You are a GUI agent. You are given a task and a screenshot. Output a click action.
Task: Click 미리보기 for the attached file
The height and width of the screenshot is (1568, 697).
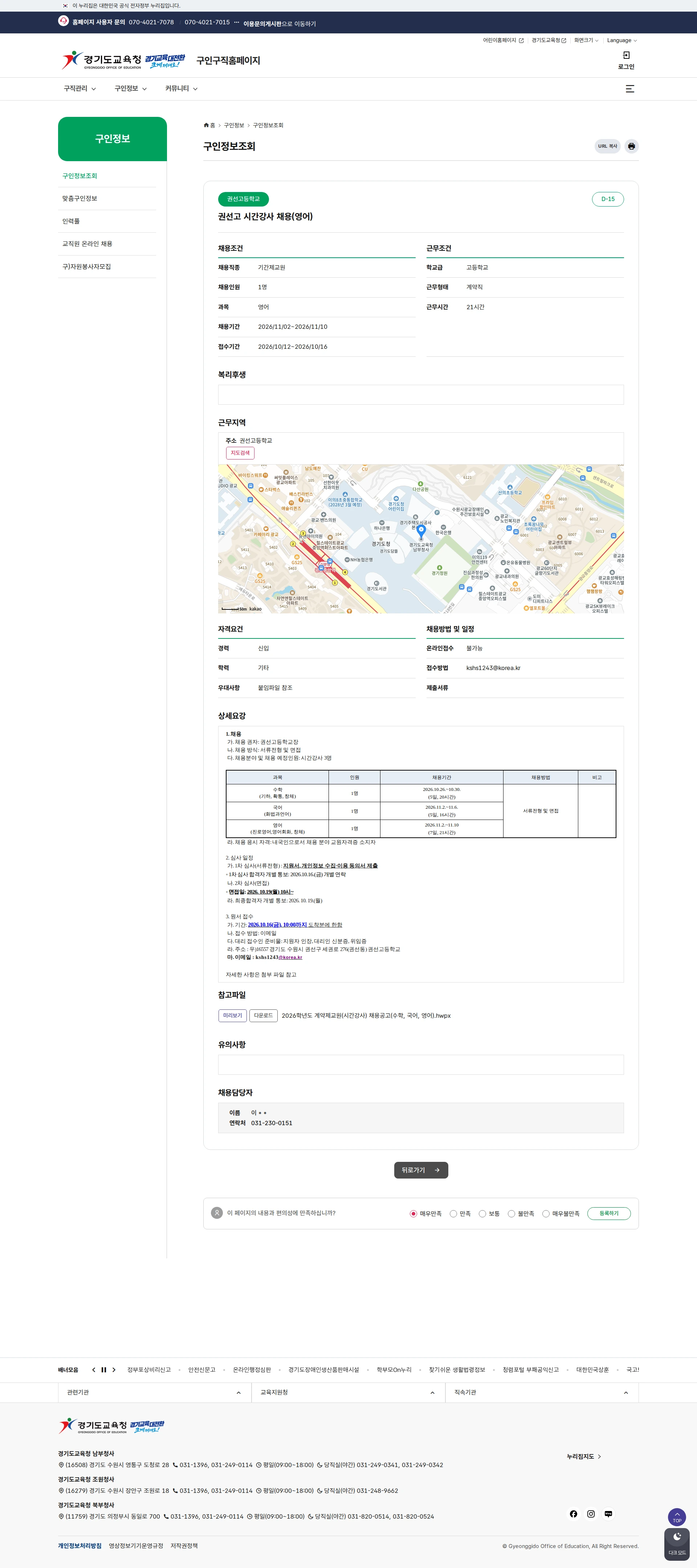point(233,1015)
